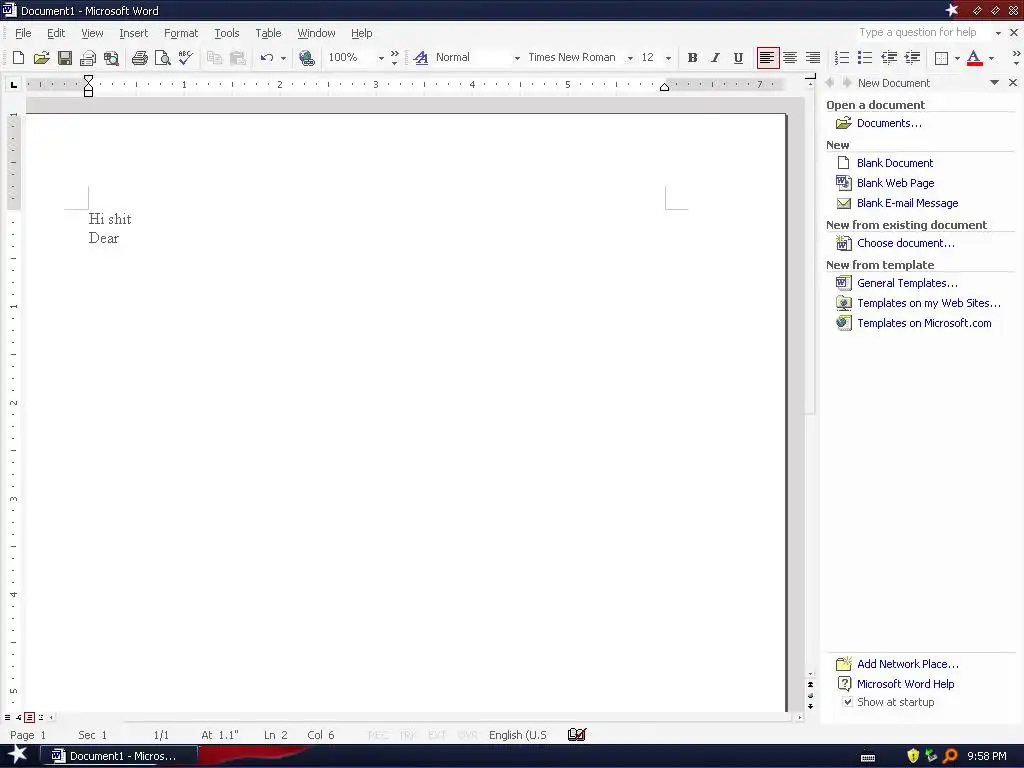The height and width of the screenshot is (768, 1024).
Task: Click the Increase Indent icon
Action: tap(912, 57)
